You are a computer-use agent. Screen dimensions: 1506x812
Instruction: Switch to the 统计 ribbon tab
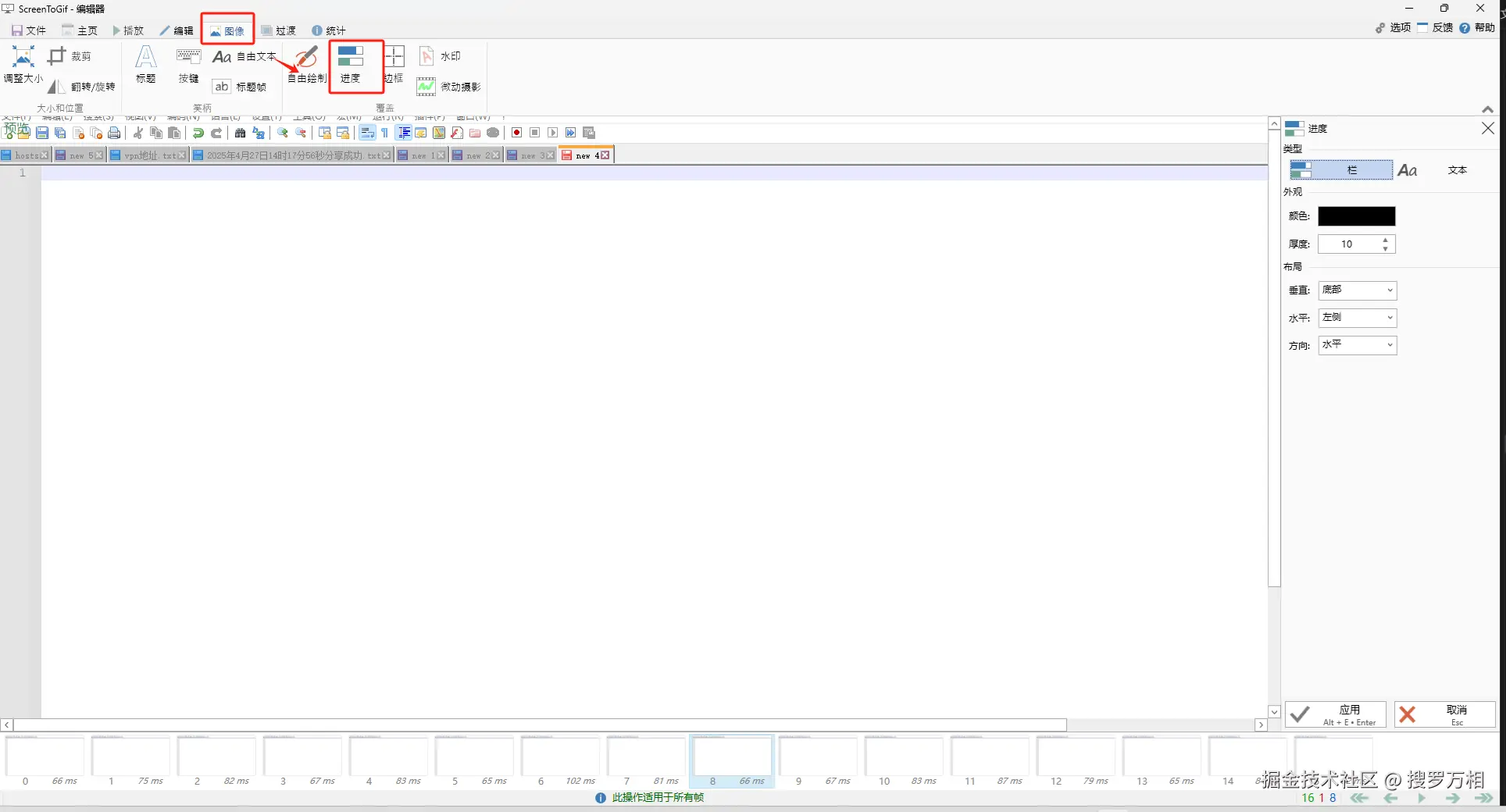(329, 30)
